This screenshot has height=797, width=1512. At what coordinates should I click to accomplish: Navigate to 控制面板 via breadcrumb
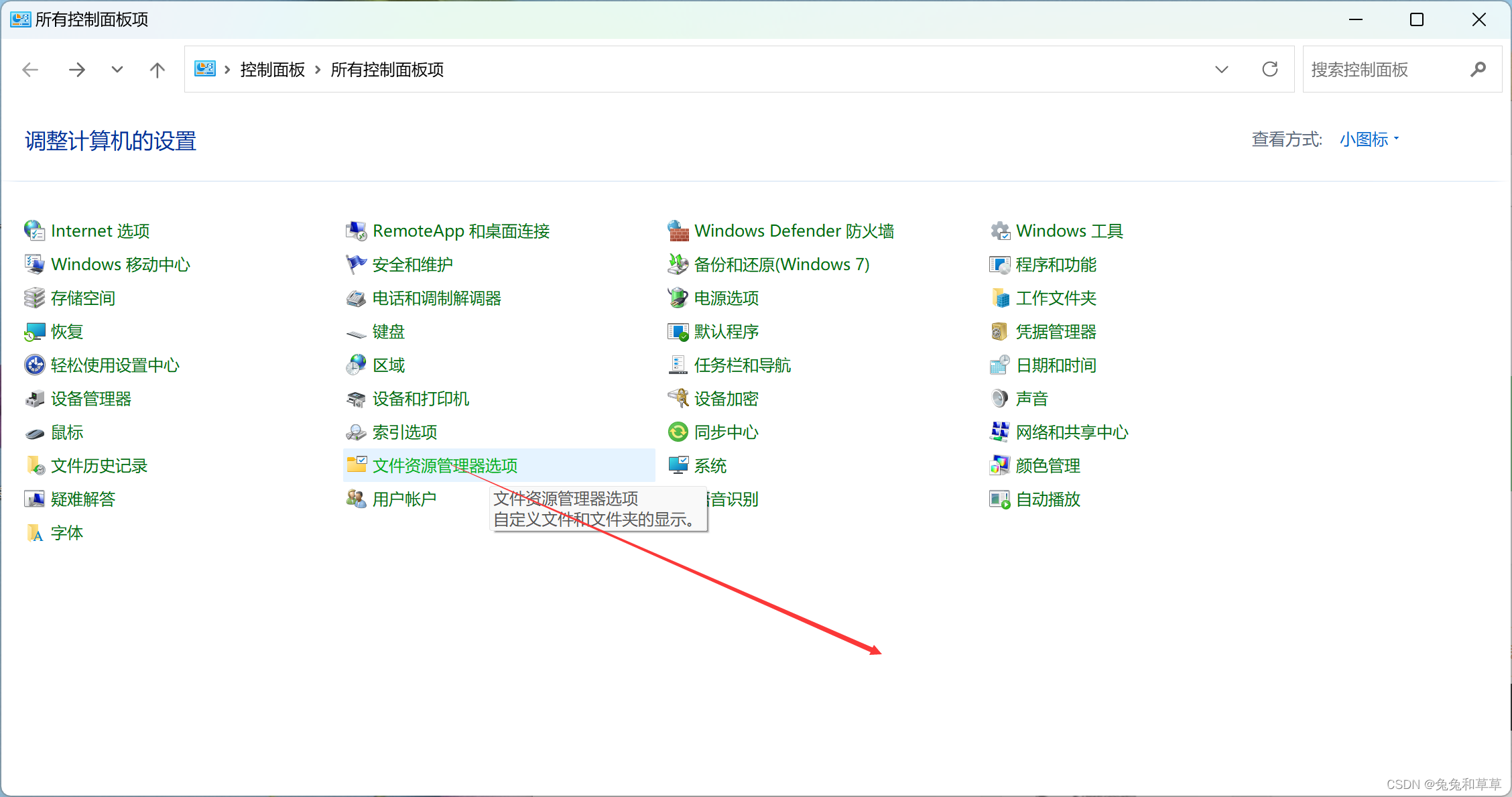coord(271,69)
